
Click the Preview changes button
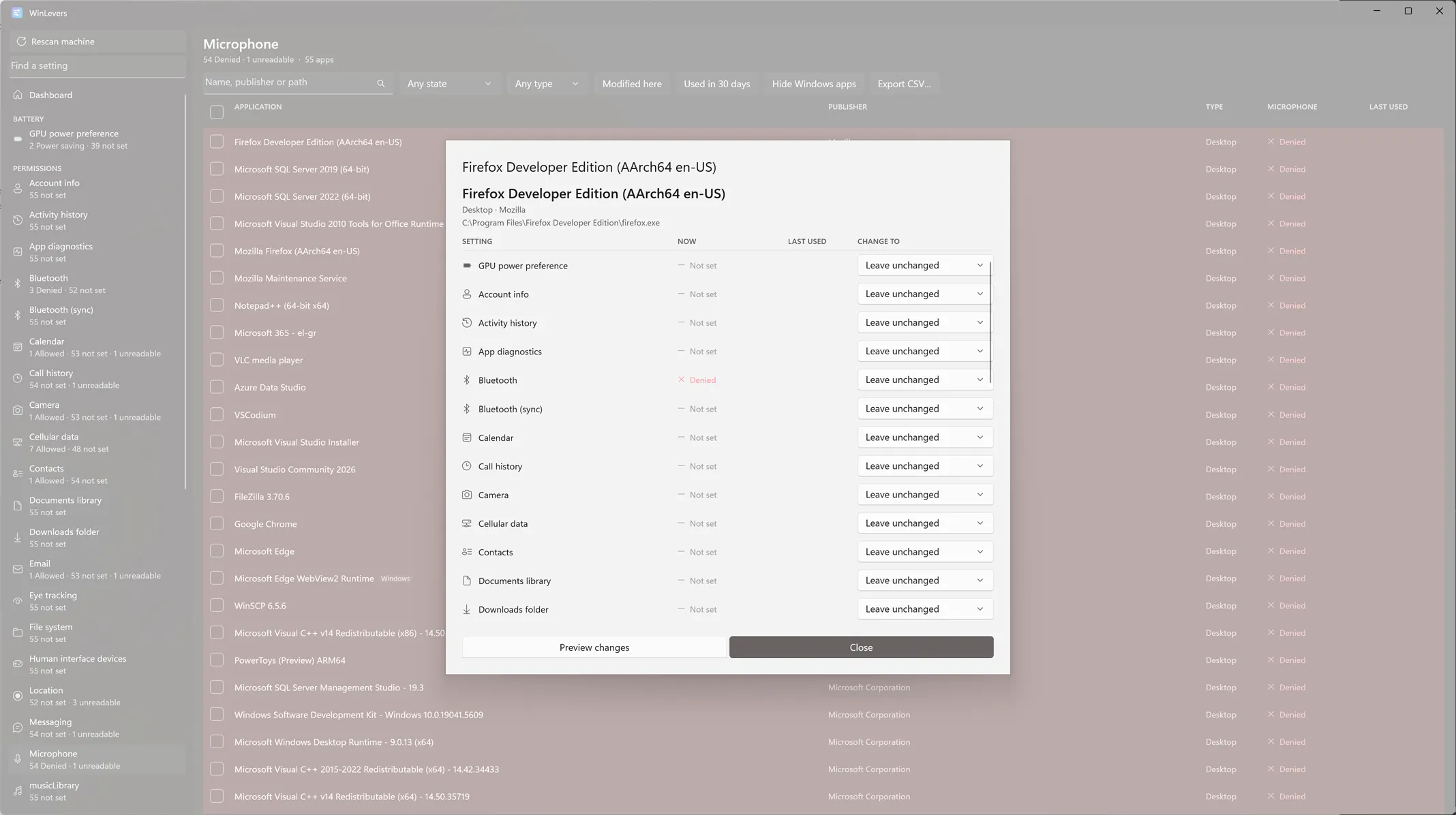pyautogui.click(x=594, y=647)
